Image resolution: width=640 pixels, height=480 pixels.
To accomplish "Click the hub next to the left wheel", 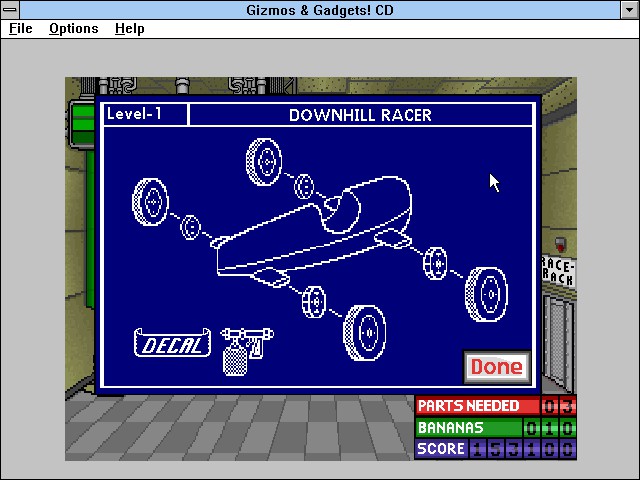I will [x=190, y=227].
